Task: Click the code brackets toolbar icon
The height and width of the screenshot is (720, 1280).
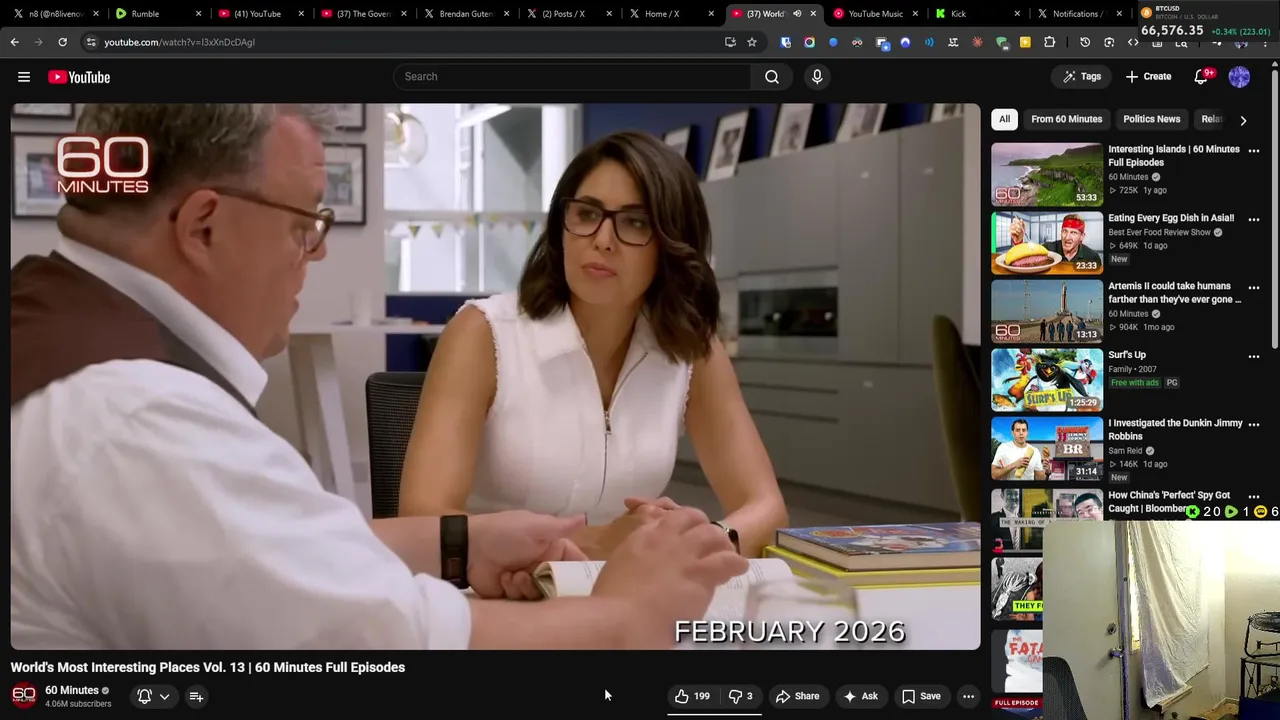Action: pyautogui.click(x=1133, y=42)
